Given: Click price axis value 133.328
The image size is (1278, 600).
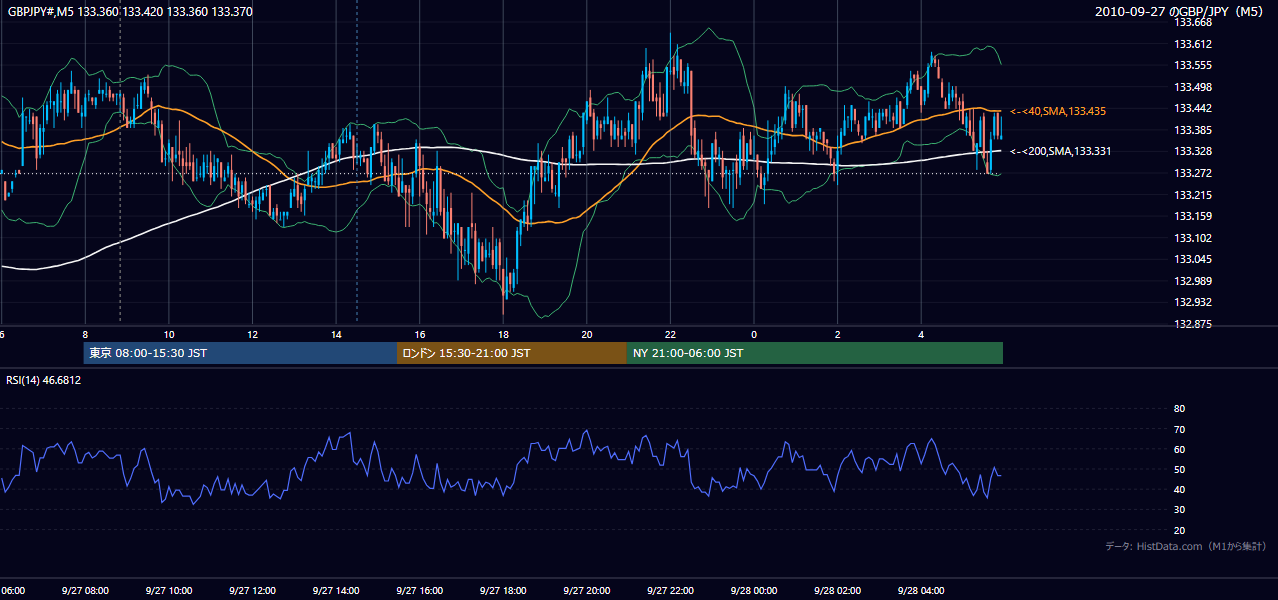Looking at the screenshot, I should coord(1192,151).
